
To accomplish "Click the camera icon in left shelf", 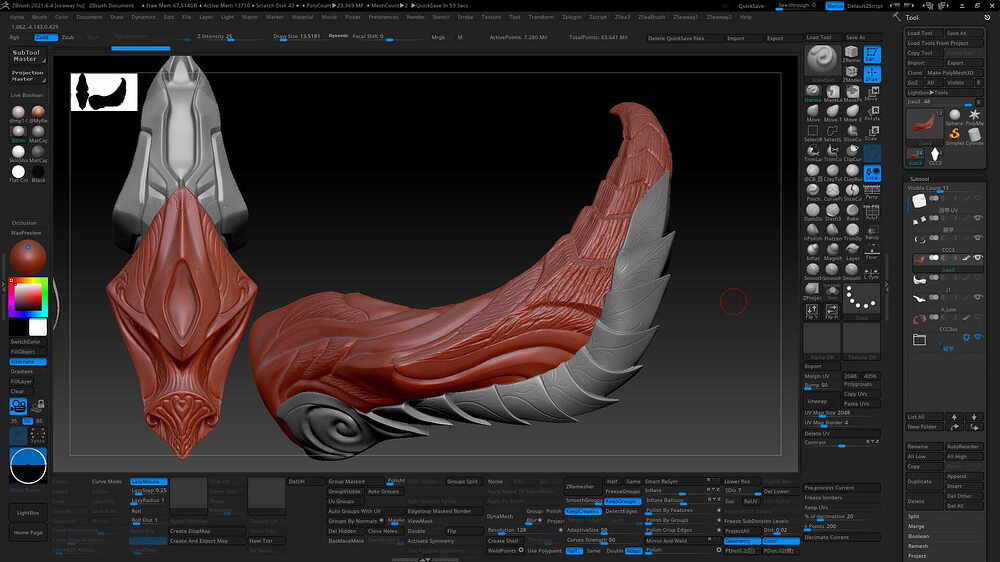I will pos(18,406).
